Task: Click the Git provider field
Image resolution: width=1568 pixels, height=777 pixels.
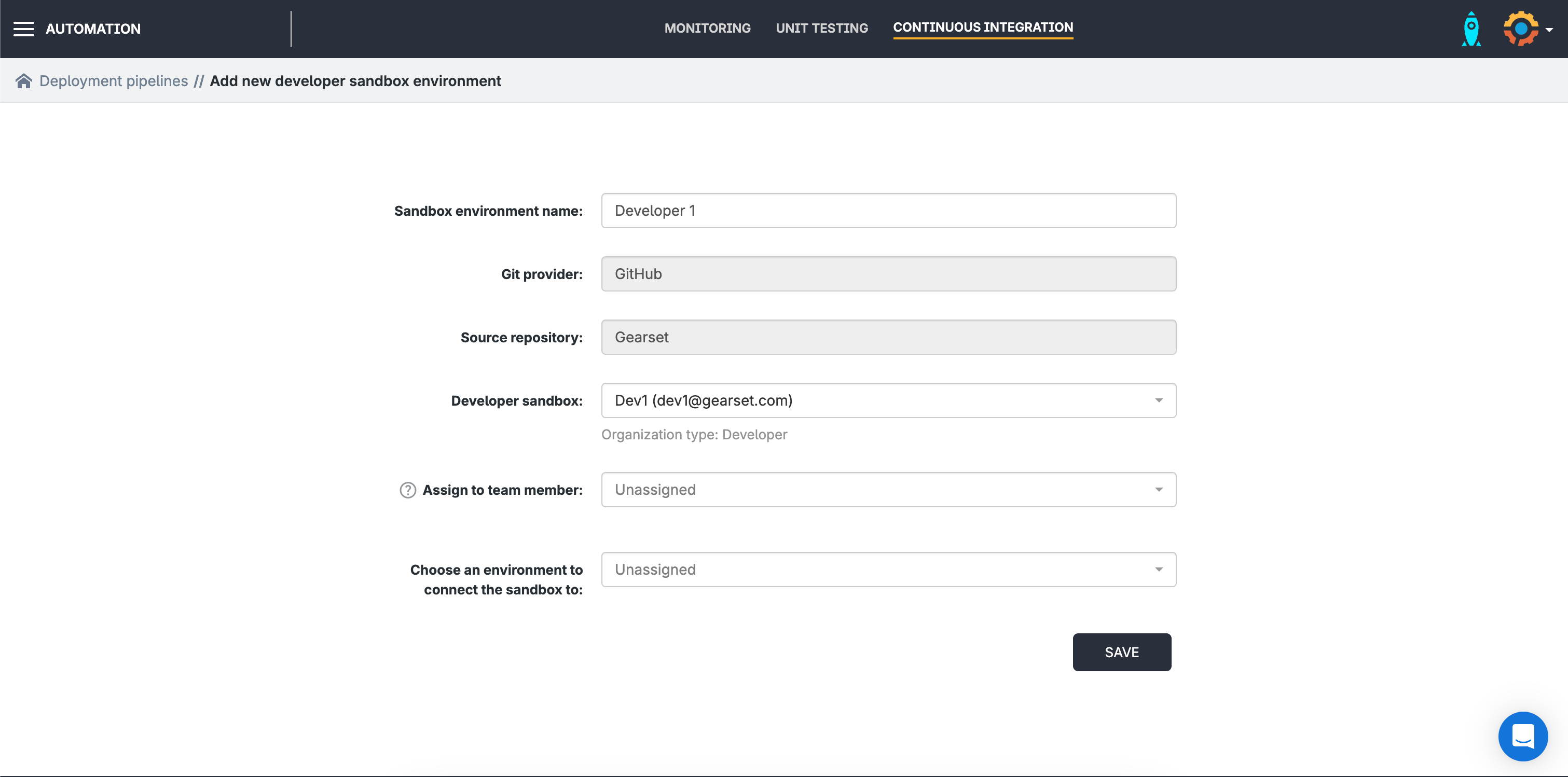Action: [888, 274]
